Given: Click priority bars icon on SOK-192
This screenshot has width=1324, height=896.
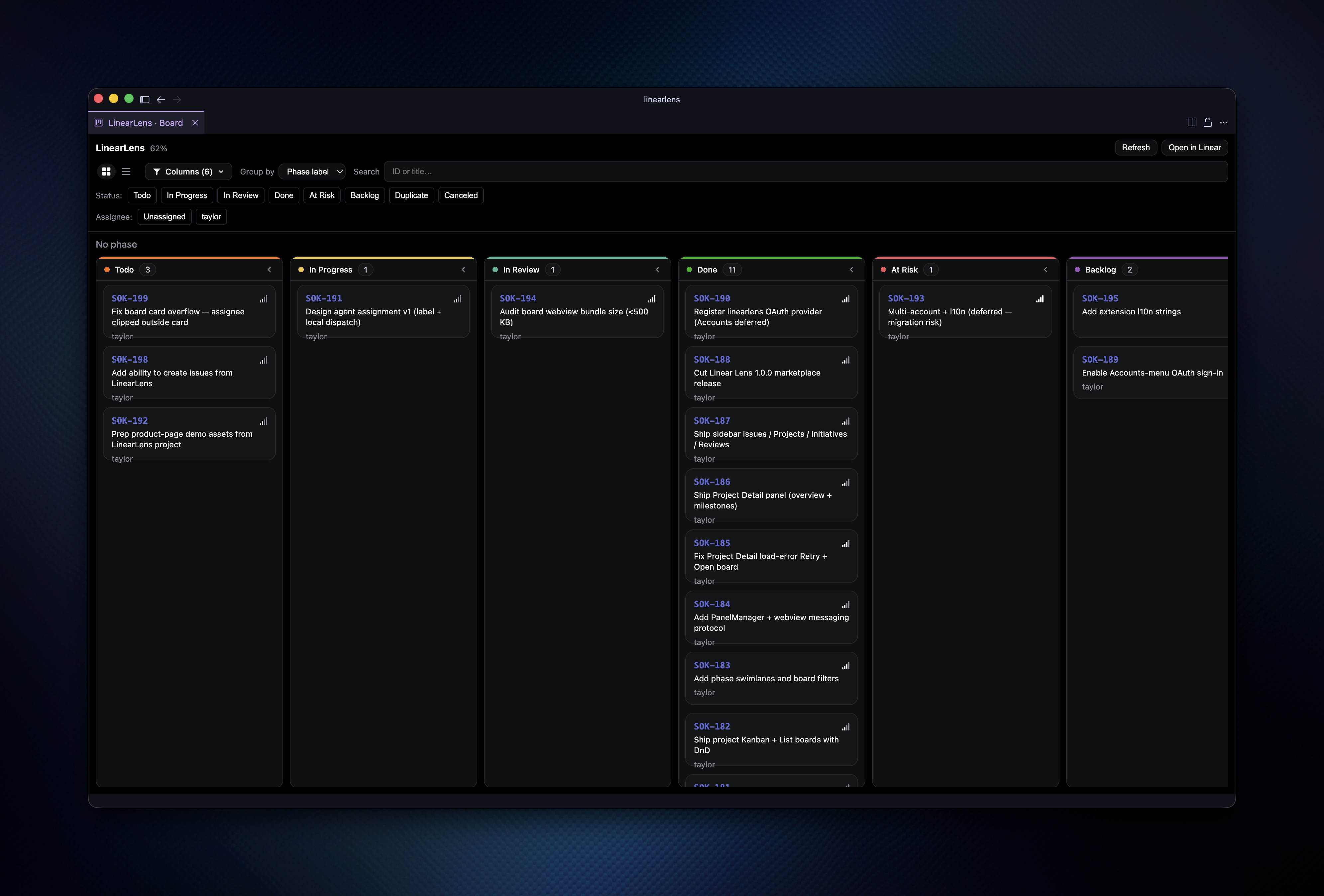Looking at the screenshot, I should click(263, 421).
